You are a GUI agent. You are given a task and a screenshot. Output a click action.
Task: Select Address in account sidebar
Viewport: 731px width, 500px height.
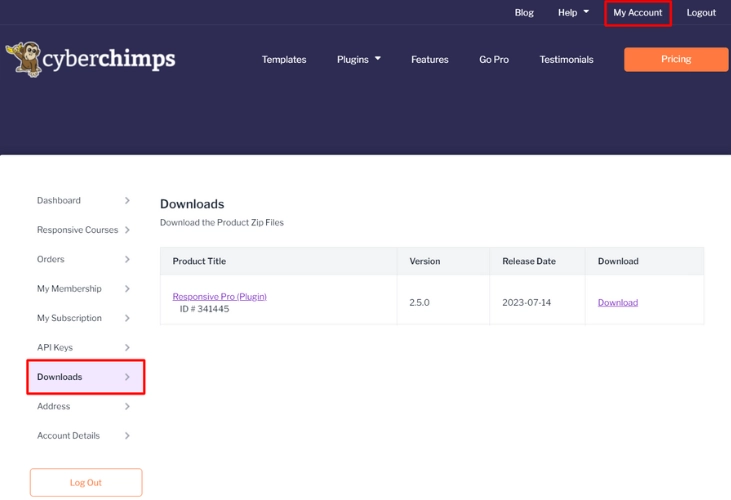click(x=54, y=406)
